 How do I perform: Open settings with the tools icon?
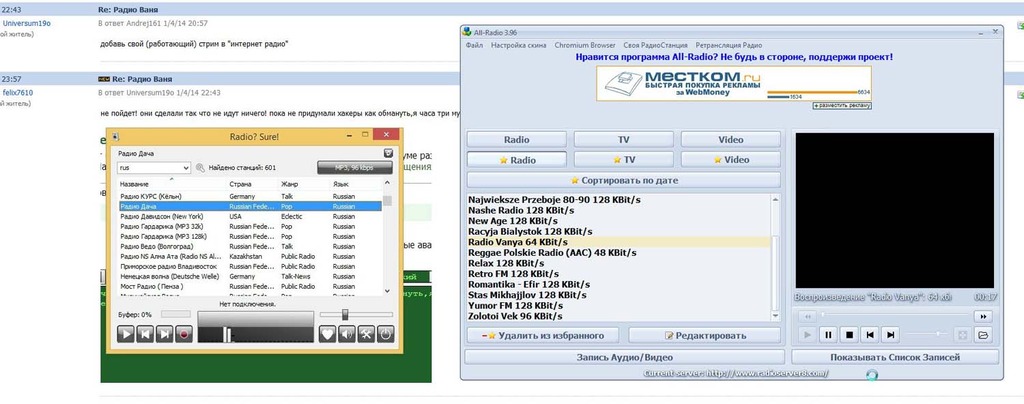(x=366, y=335)
